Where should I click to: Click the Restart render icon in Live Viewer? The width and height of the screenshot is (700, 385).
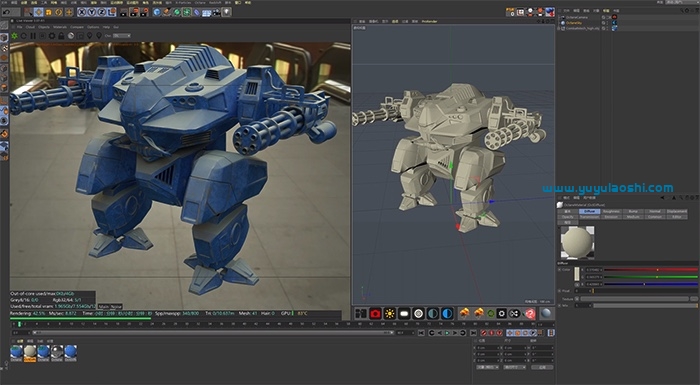tap(23, 36)
